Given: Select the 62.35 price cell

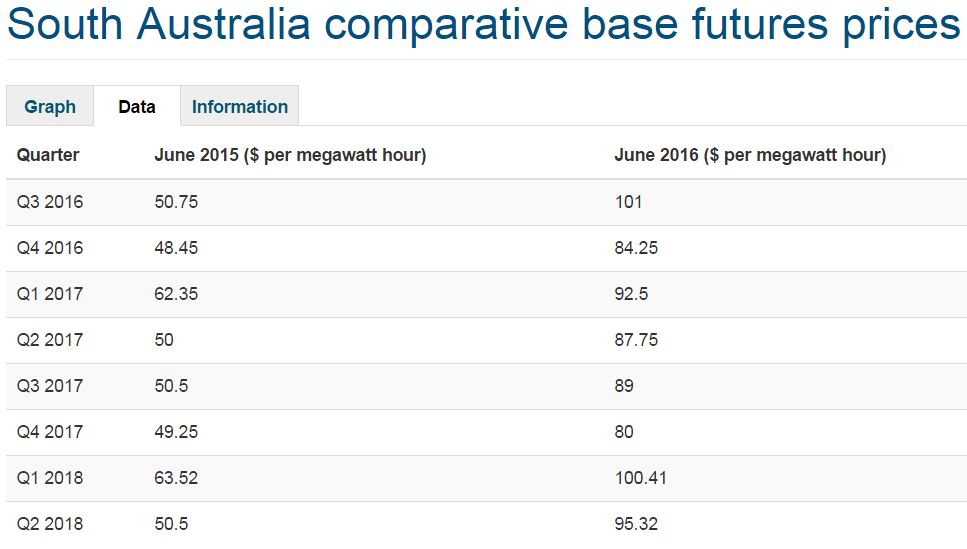Looking at the screenshot, I should point(176,294).
